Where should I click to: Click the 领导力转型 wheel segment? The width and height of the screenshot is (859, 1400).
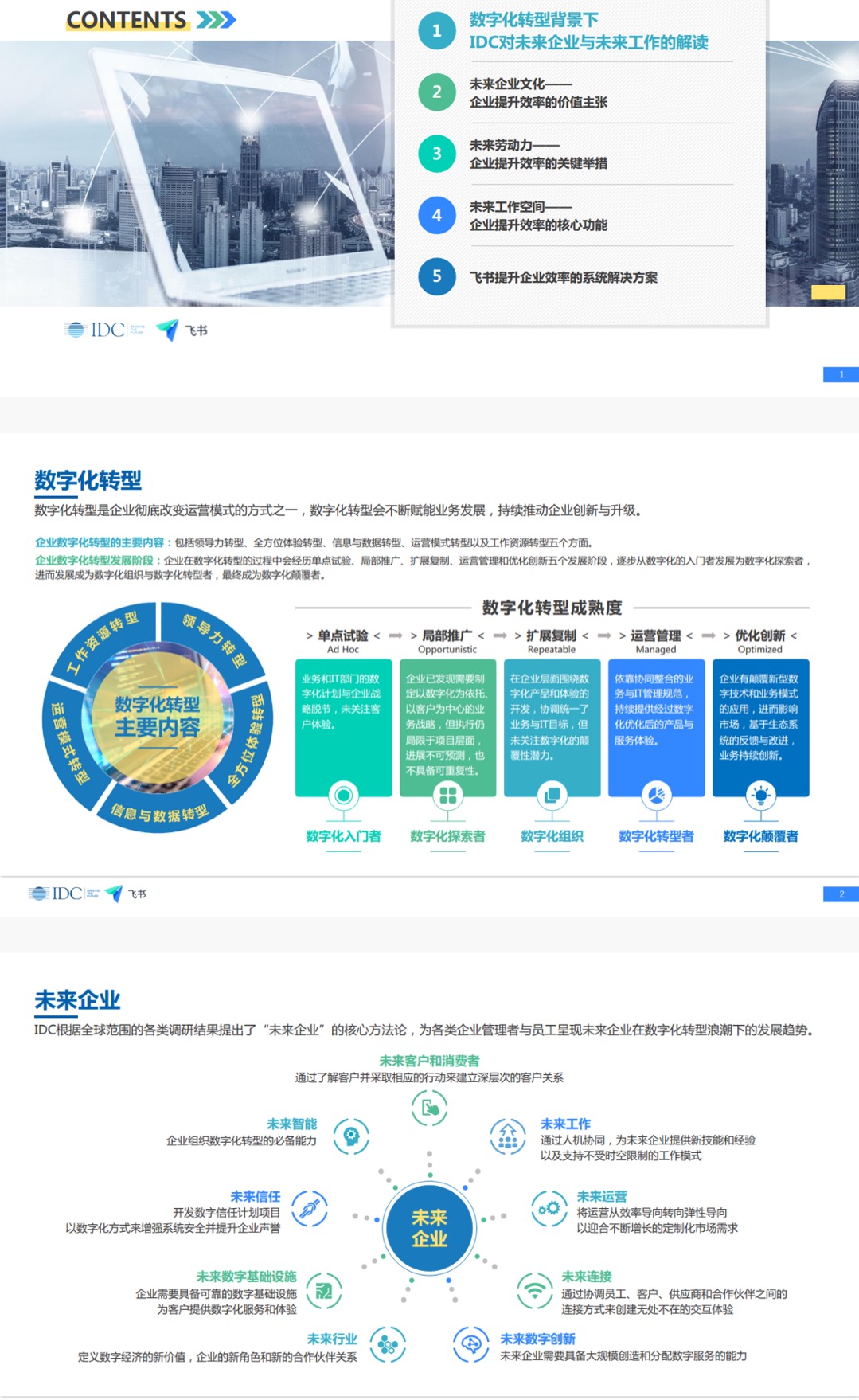[x=214, y=639]
